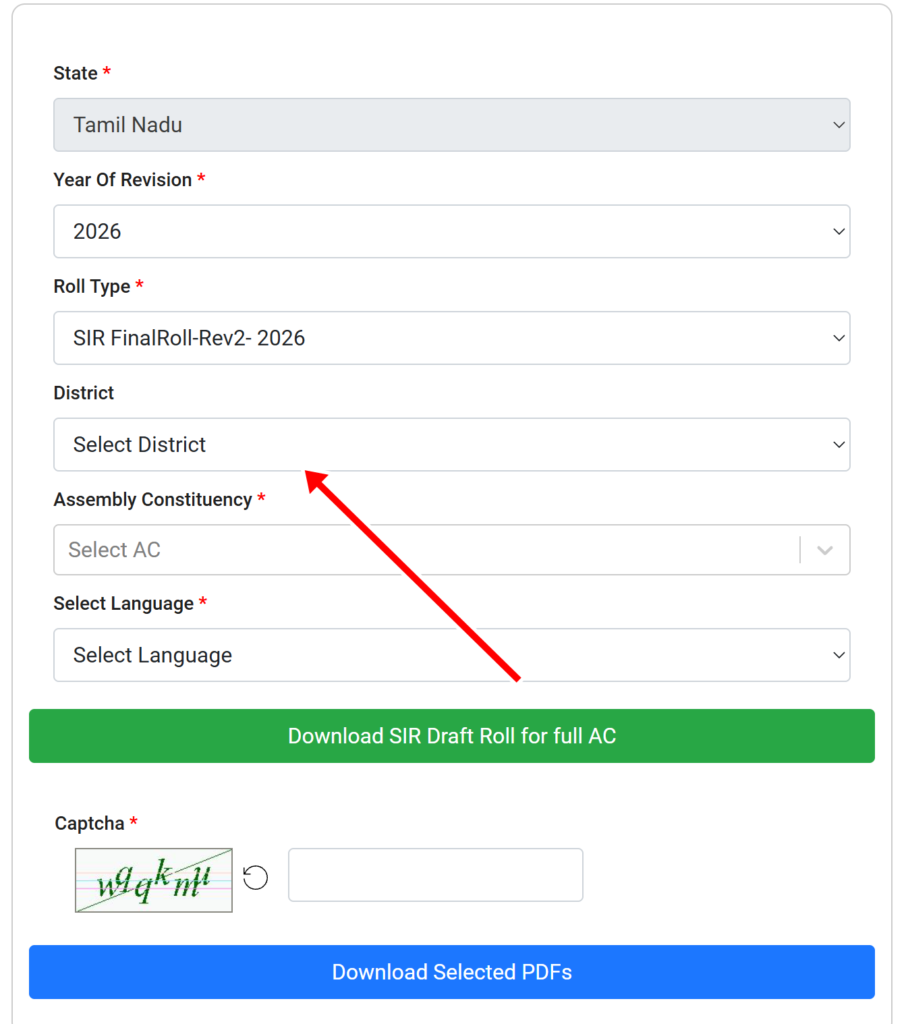Image resolution: width=906 pixels, height=1024 pixels.
Task: Click the Assembly Constituency label
Action: point(152,499)
